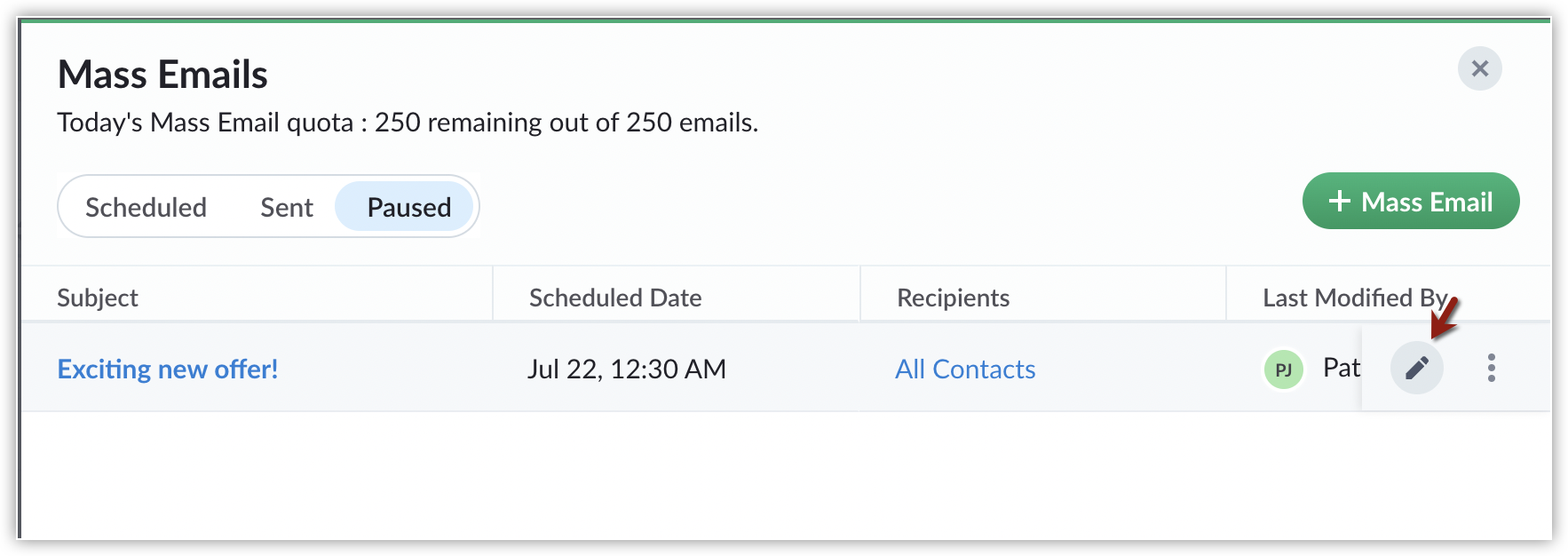The image size is (1568, 556).
Task: Switch to the Sent tab
Action: (287, 207)
